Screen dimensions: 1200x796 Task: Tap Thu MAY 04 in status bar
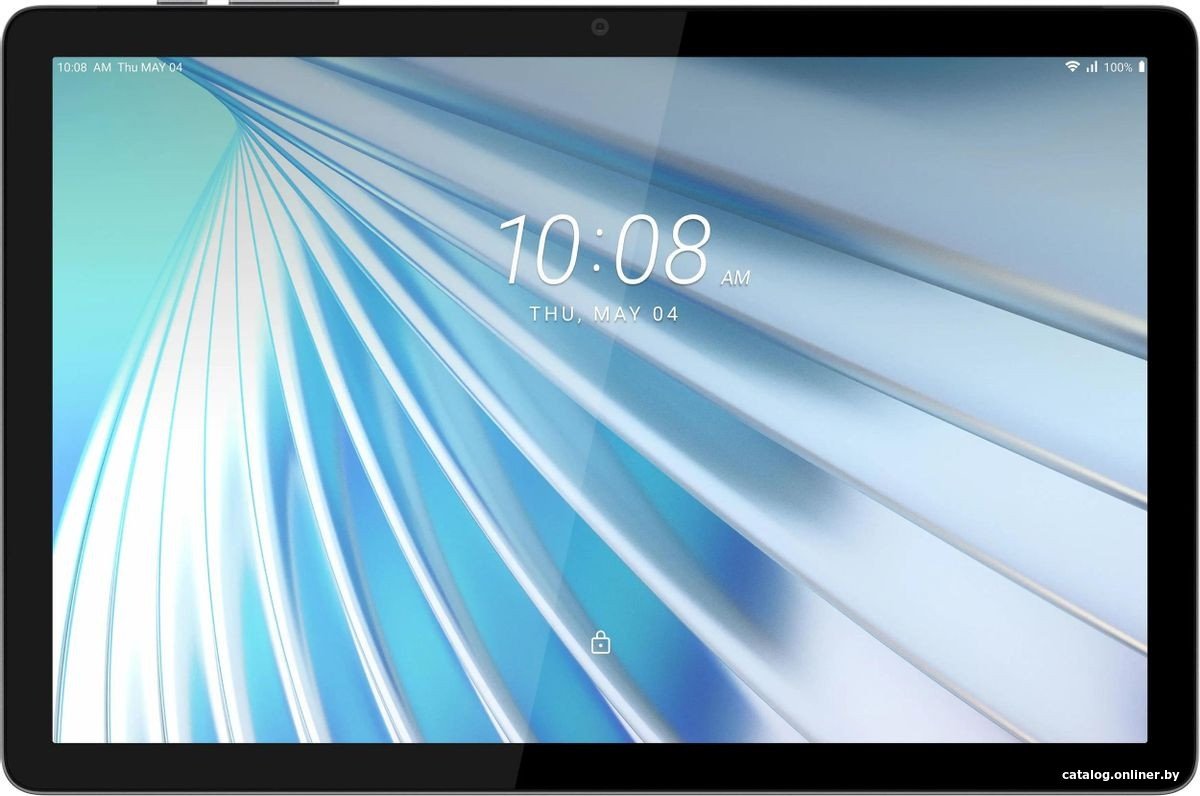(x=150, y=67)
